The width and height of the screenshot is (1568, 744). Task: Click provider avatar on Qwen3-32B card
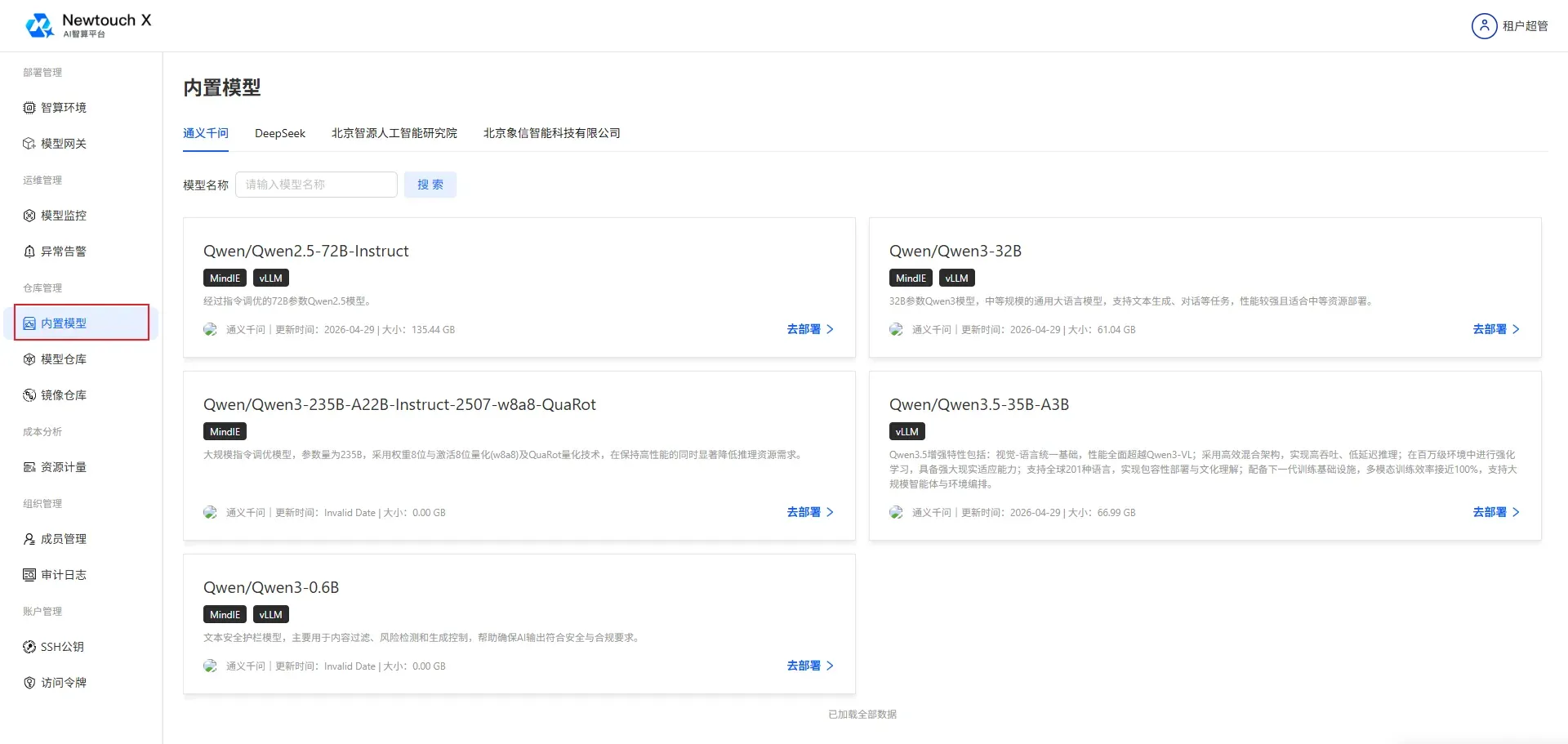coord(896,329)
